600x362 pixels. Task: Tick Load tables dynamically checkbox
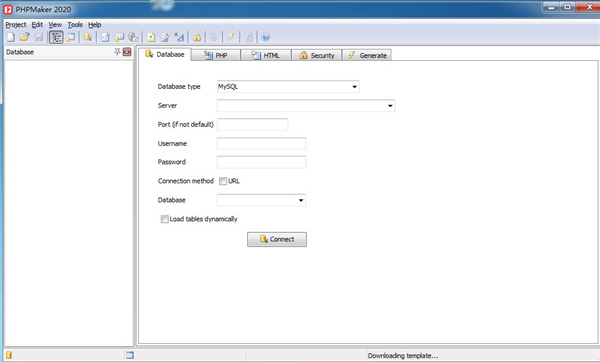[x=165, y=219]
